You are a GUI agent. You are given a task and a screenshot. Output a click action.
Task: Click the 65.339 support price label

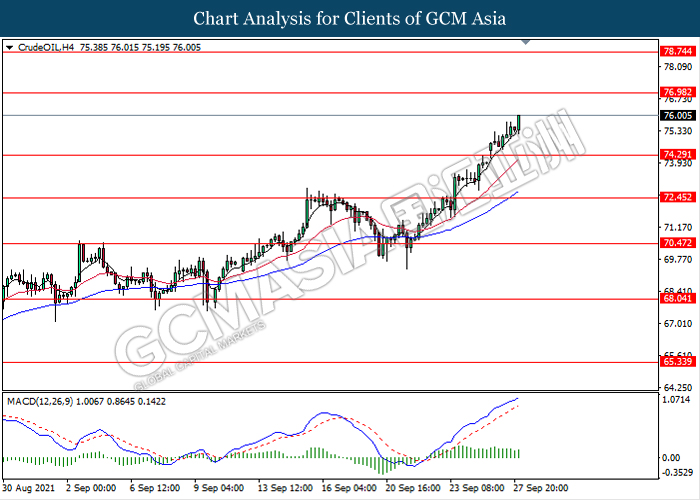677,362
